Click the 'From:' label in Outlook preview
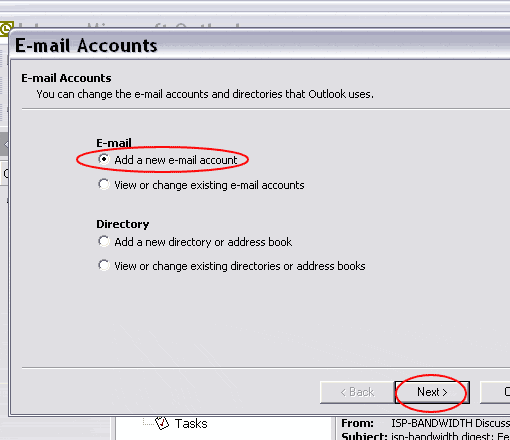 pyautogui.click(x=357, y=423)
